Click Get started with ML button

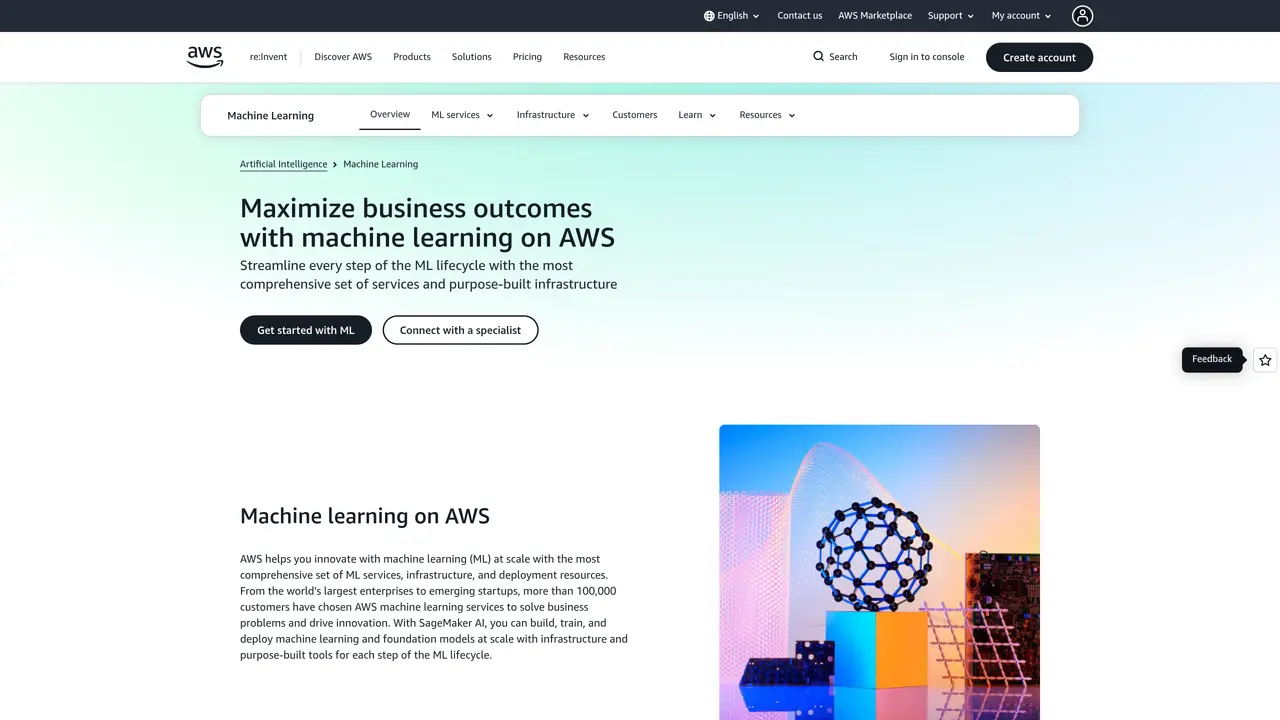tap(306, 330)
